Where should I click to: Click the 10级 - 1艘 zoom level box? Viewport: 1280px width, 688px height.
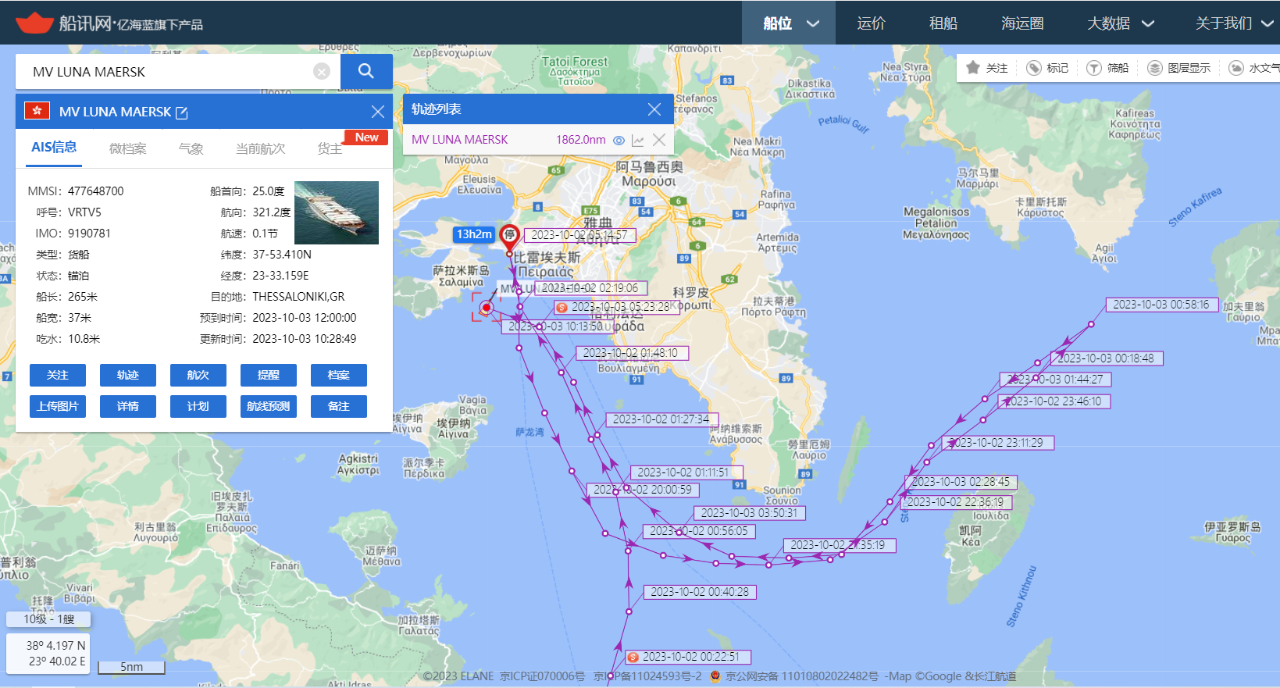point(46,620)
